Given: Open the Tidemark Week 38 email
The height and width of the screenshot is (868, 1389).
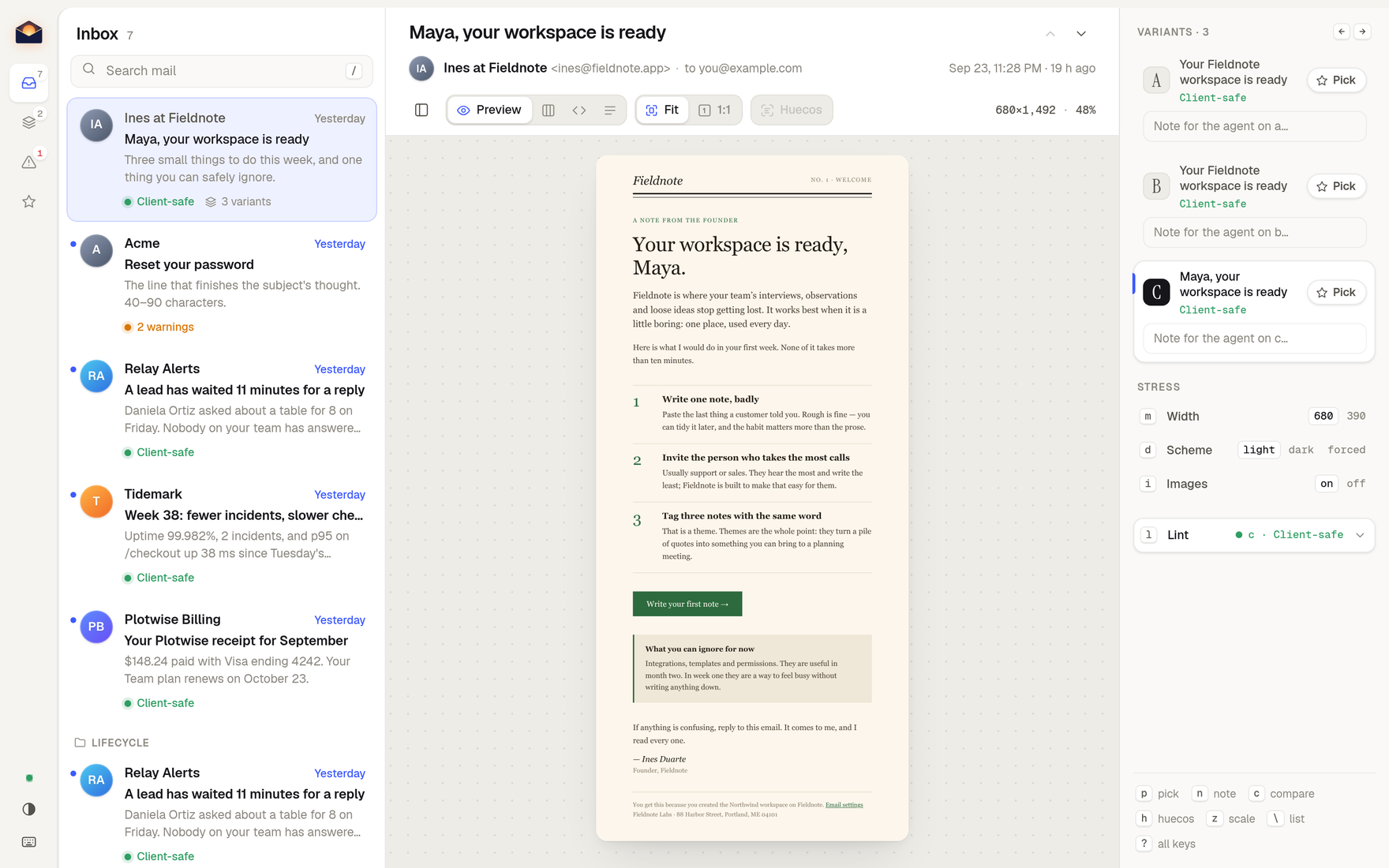Looking at the screenshot, I should point(222,536).
